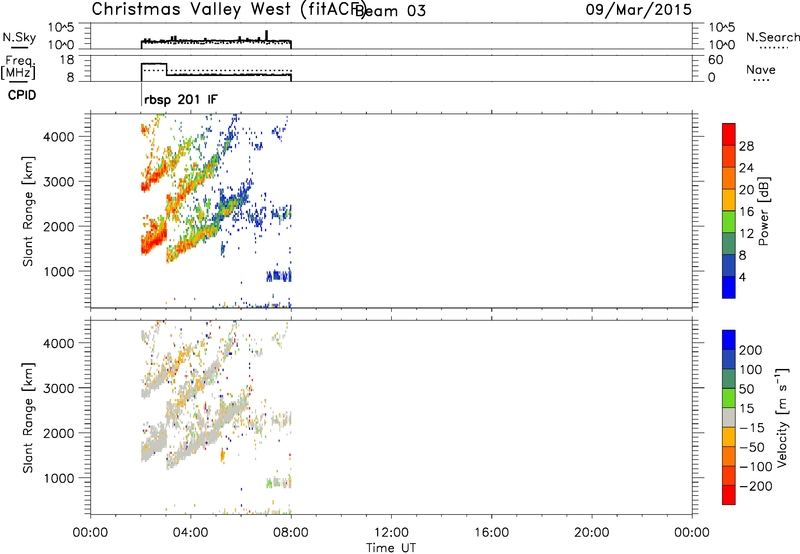Viewport: 800px width, 554px height.
Task: Click the 'Freq. [MHz]' axis label
Action: coord(18,67)
